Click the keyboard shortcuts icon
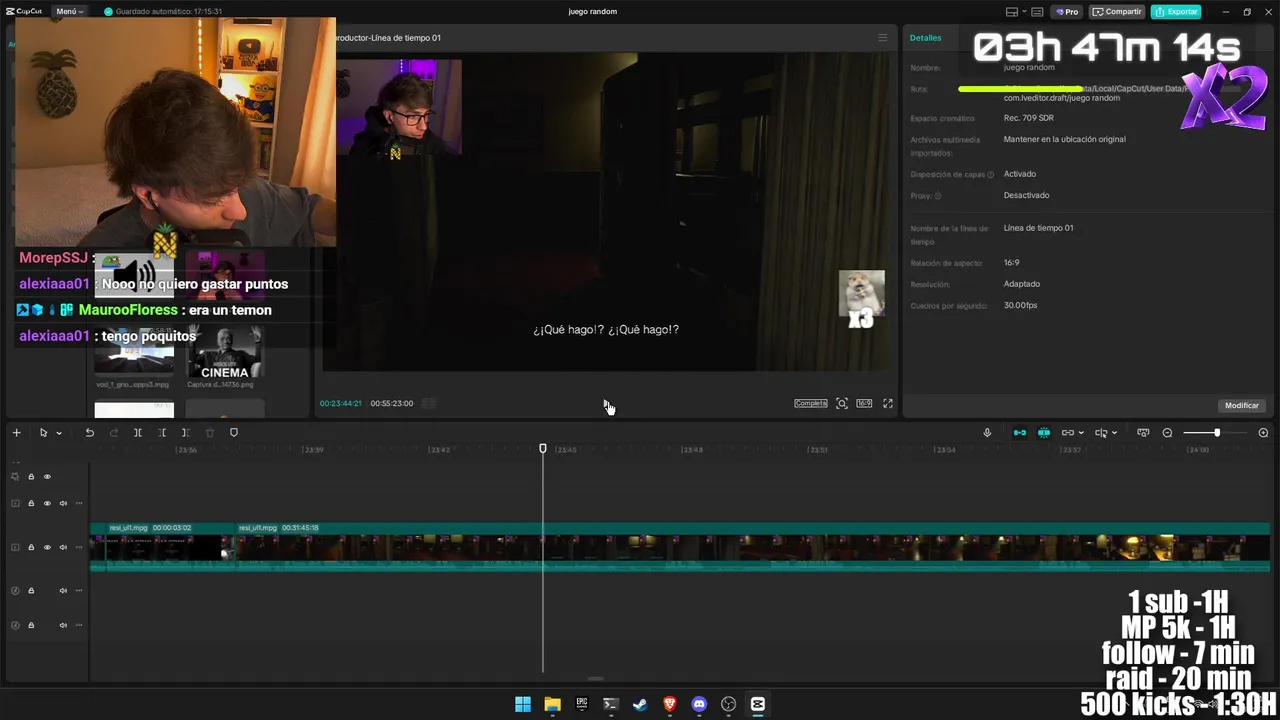Viewport: 1280px width, 720px height. click(x=1039, y=12)
